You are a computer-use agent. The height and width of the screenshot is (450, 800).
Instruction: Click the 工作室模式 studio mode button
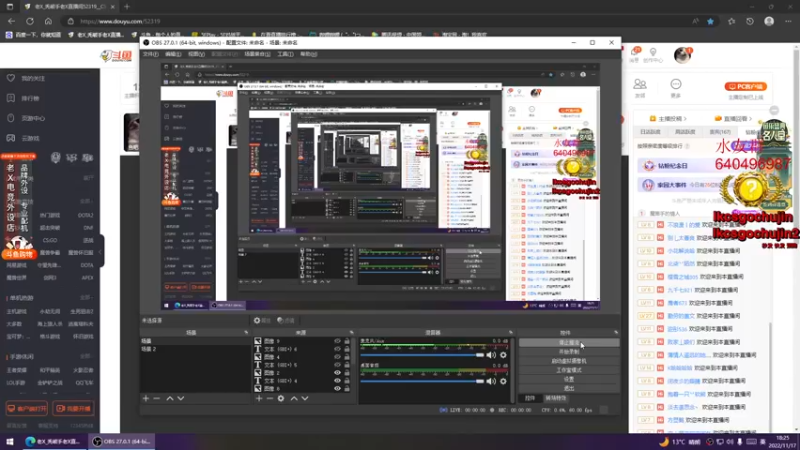[x=569, y=370]
